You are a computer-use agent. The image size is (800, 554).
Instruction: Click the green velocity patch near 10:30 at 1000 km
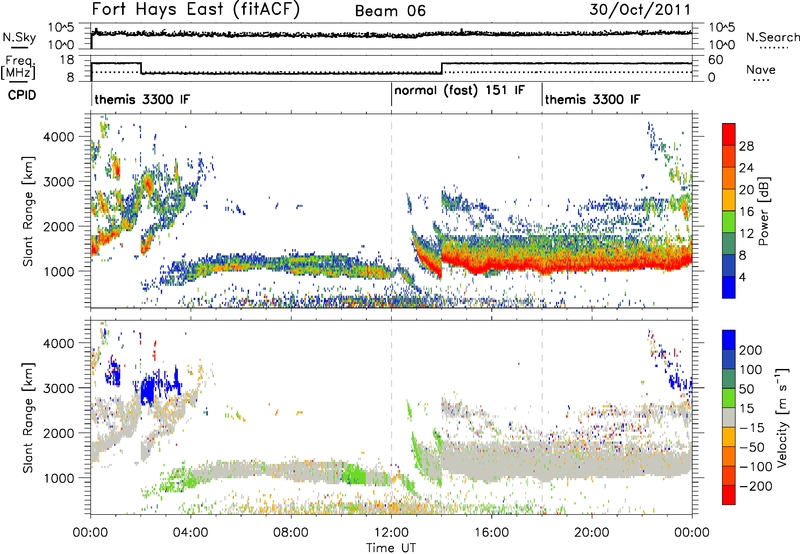click(354, 475)
